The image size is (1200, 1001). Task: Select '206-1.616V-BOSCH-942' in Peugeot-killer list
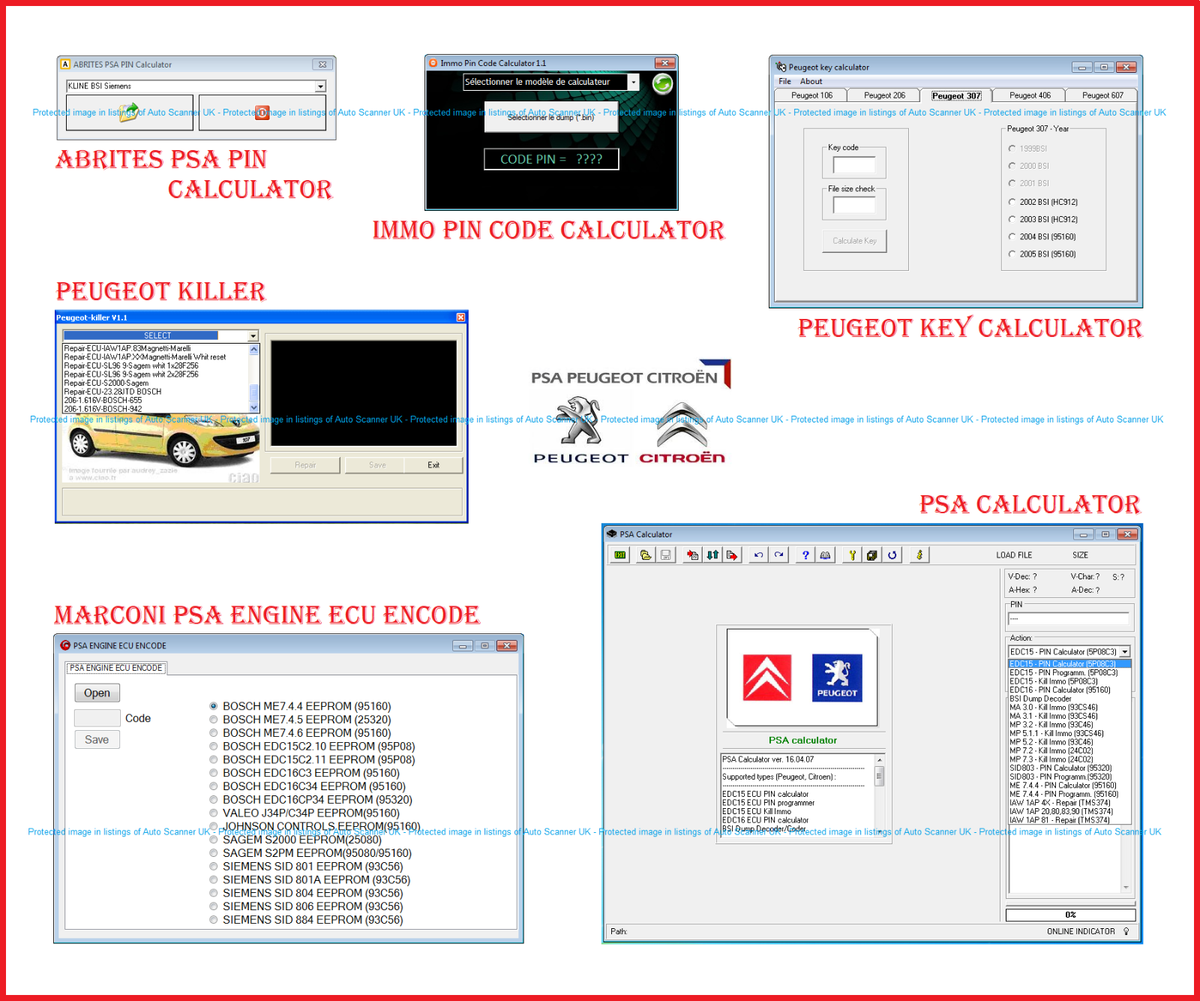[x=155, y=408]
